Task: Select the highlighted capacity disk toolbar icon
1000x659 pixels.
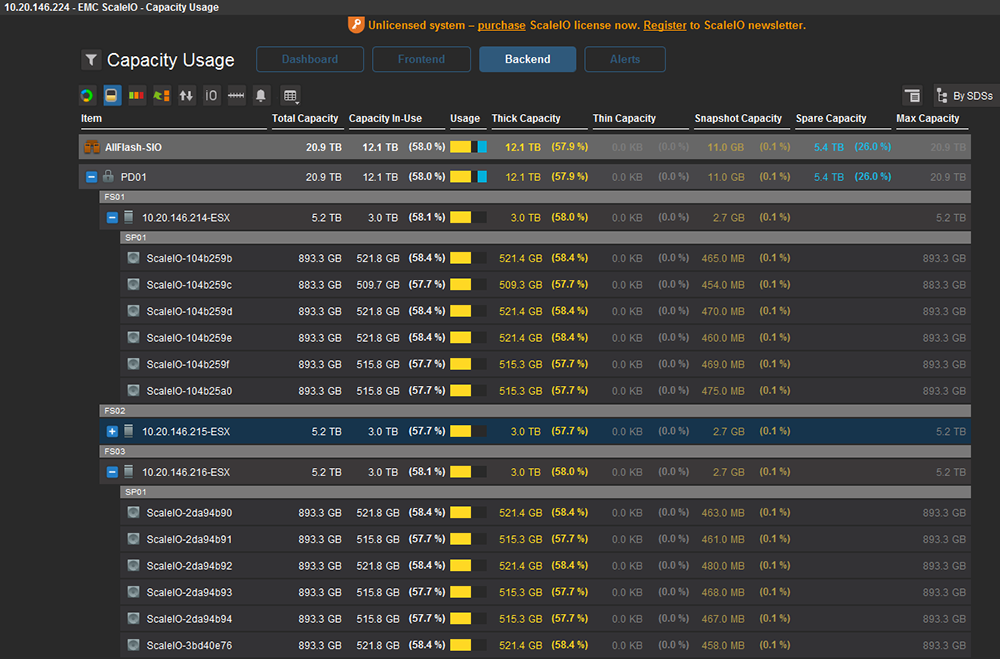Action: click(x=112, y=96)
